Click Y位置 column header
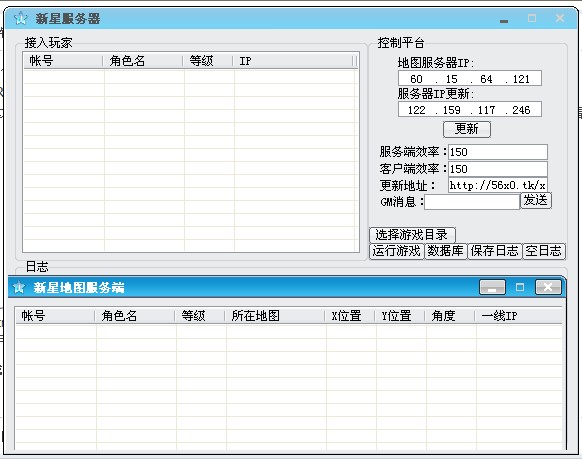Screen dimensions: 582x462 click(400, 316)
